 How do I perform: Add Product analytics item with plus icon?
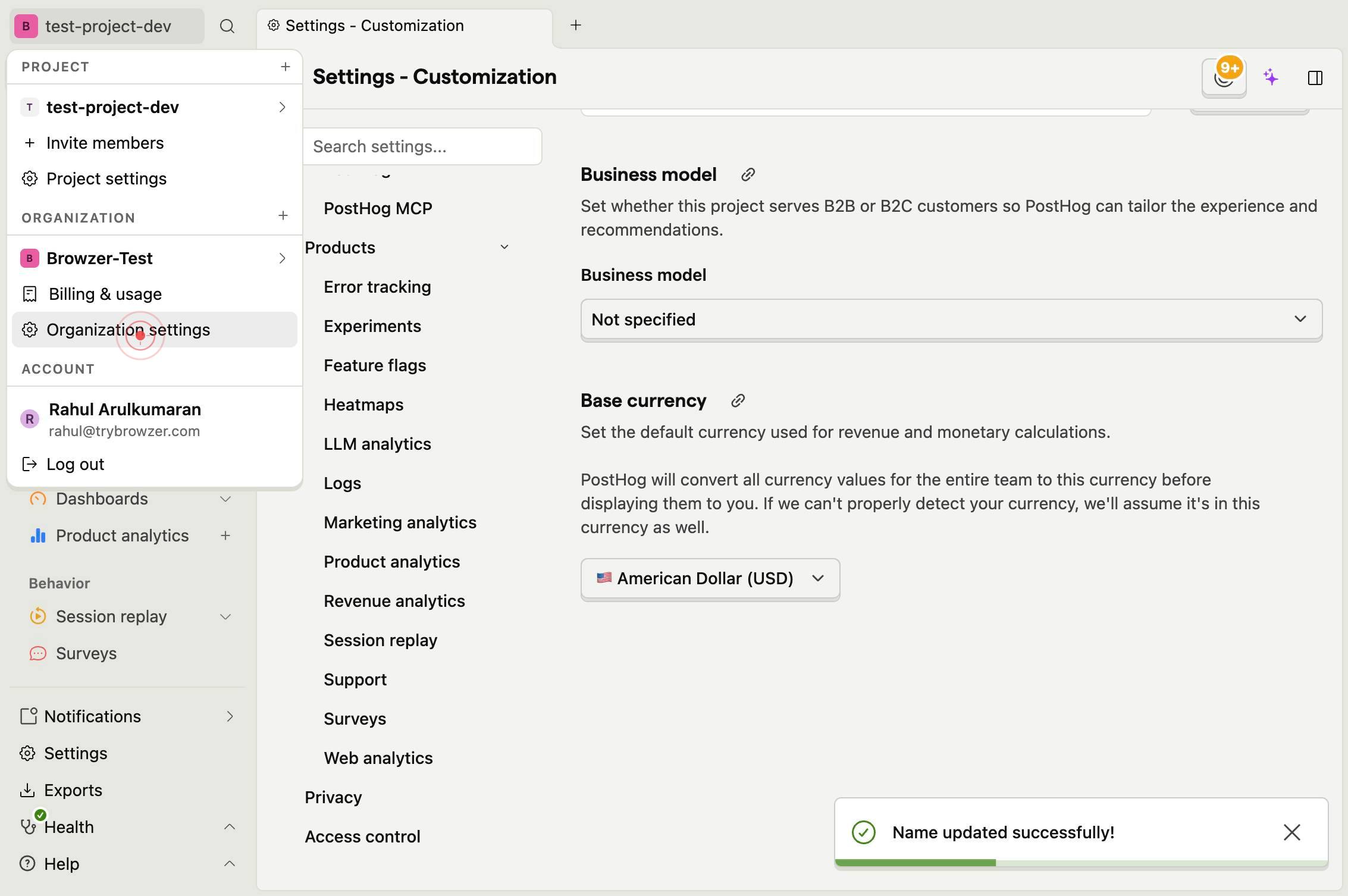coord(225,535)
